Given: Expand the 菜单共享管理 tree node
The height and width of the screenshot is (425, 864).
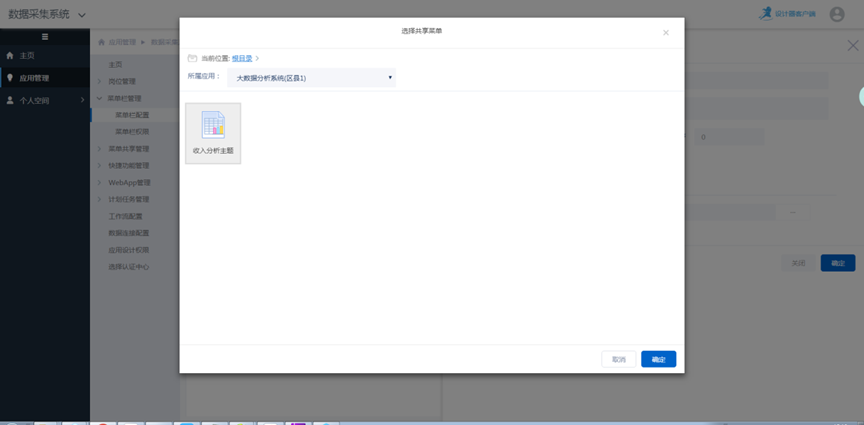Looking at the screenshot, I should (x=99, y=149).
